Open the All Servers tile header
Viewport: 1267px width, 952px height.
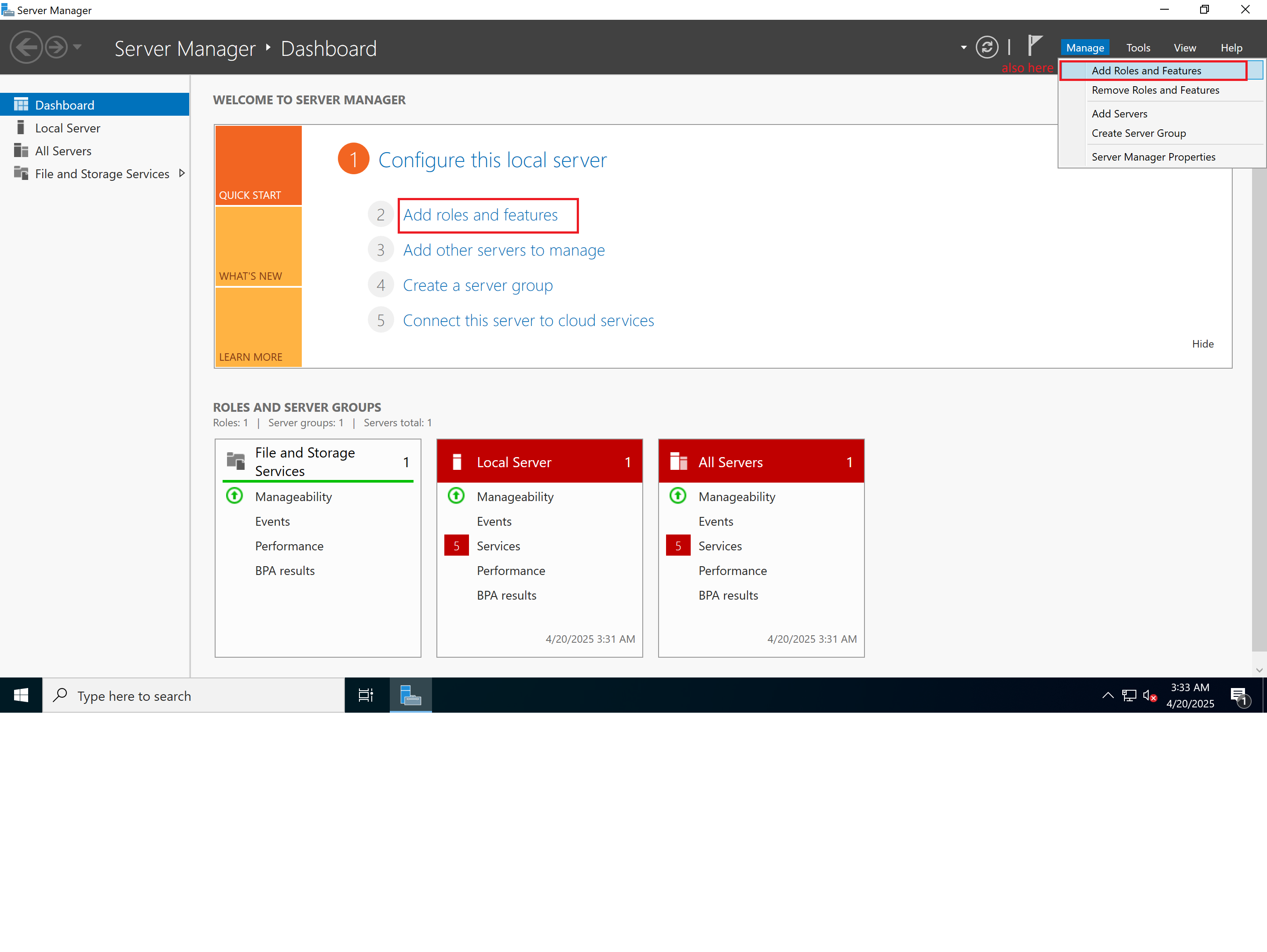[761, 461]
